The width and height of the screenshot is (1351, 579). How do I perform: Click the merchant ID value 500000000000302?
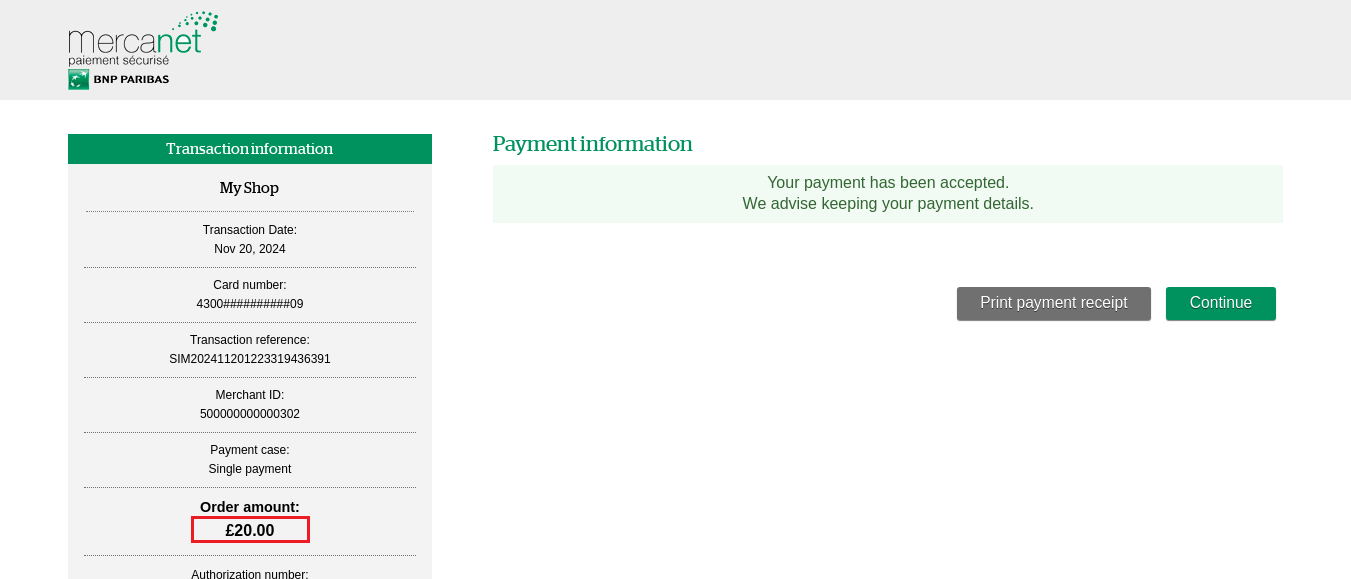click(249, 414)
